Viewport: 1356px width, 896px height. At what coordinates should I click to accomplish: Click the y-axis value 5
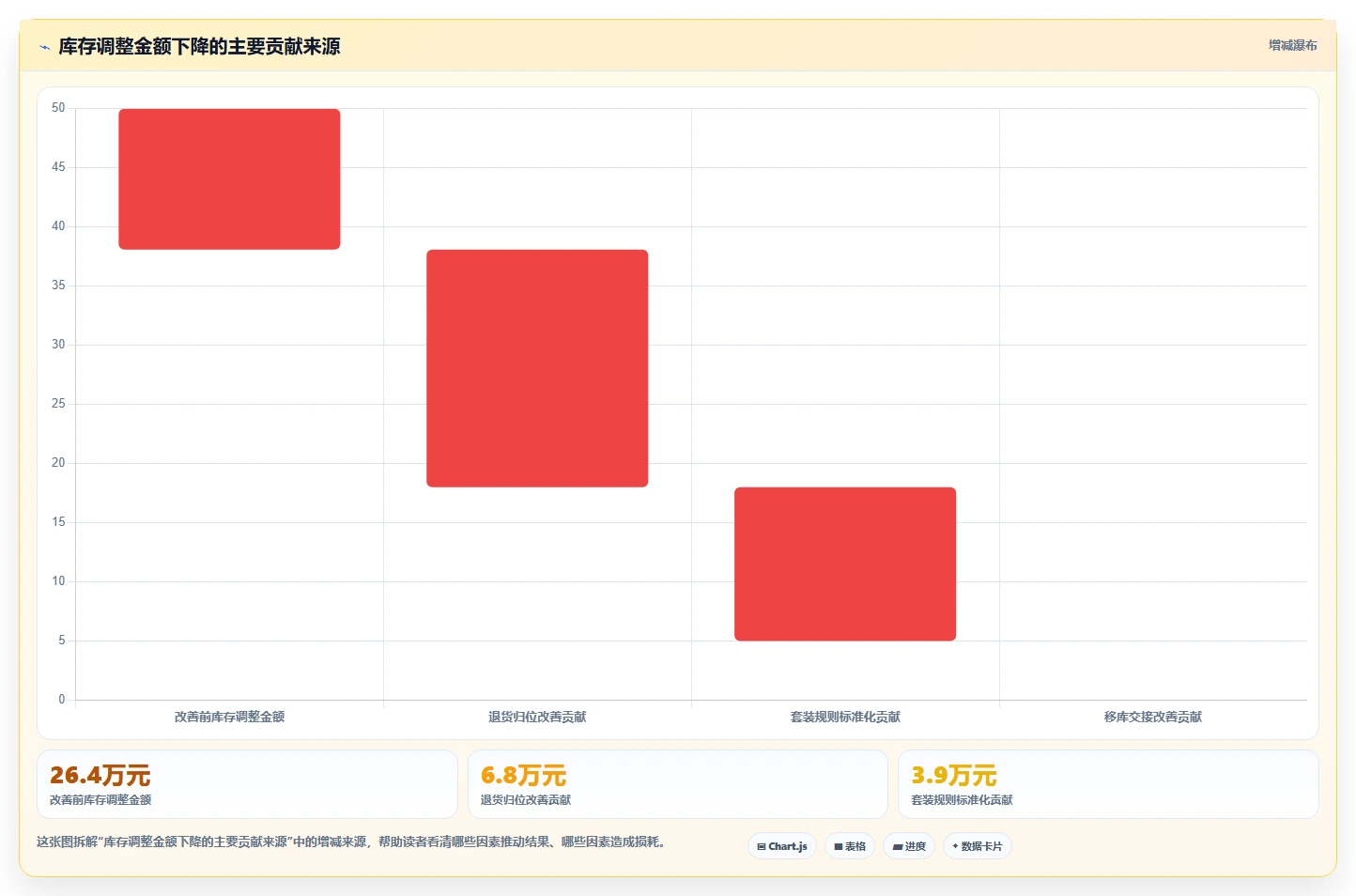(x=62, y=641)
